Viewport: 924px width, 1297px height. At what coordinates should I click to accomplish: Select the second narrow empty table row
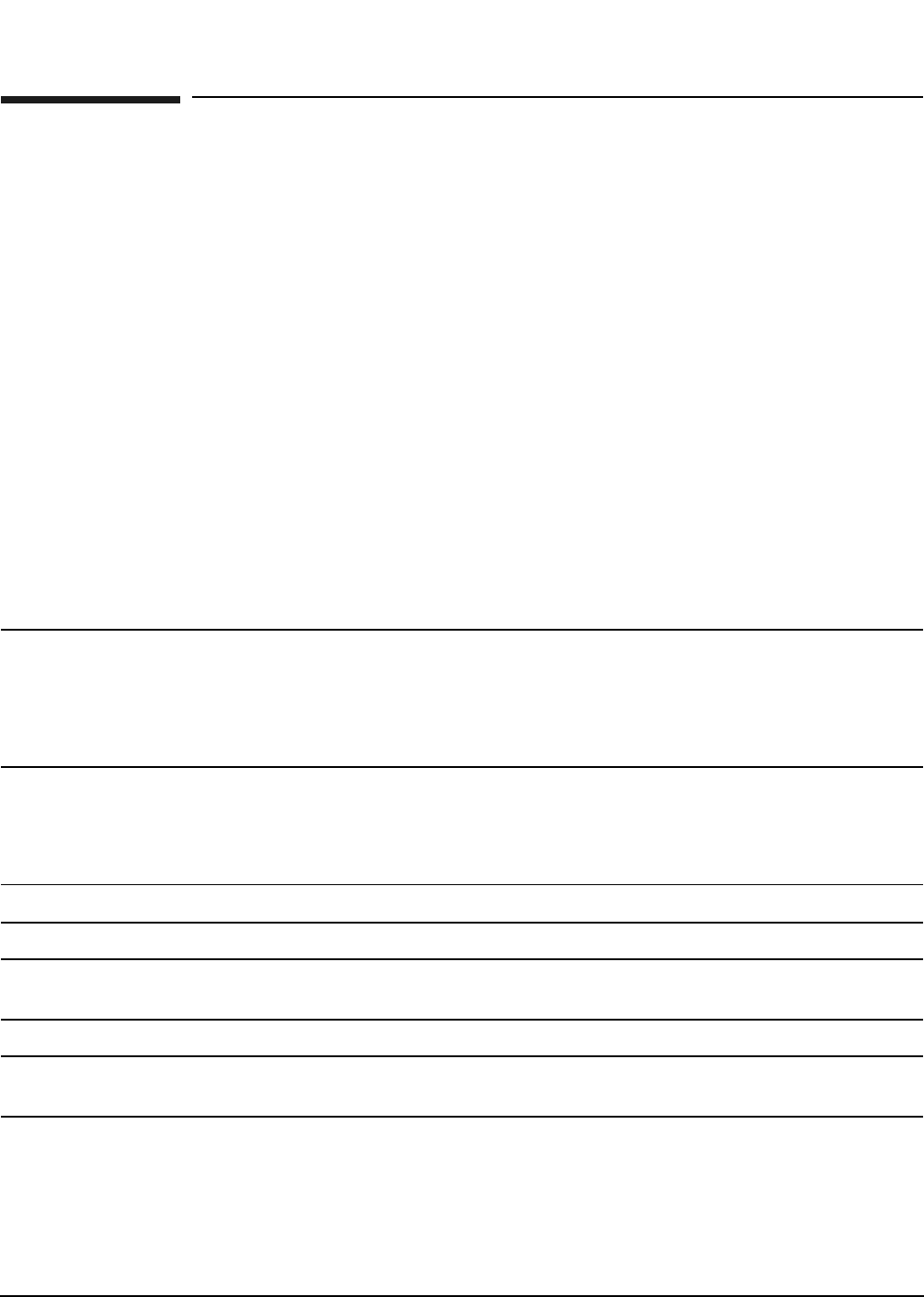(461, 941)
